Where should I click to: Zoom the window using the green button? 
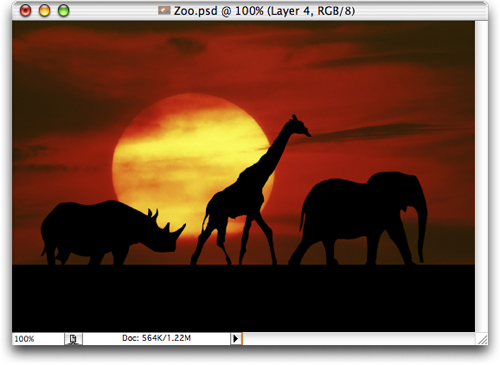pyautogui.click(x=63, y=11)
